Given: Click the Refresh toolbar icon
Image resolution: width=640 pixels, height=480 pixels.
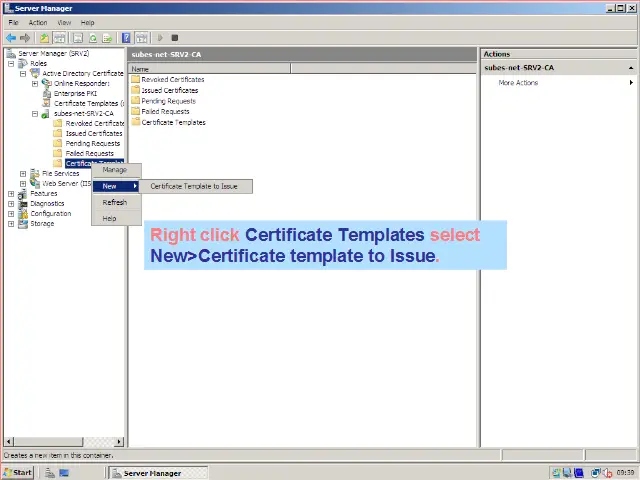Looking at the screenshot, I should [x=93, y=38].
